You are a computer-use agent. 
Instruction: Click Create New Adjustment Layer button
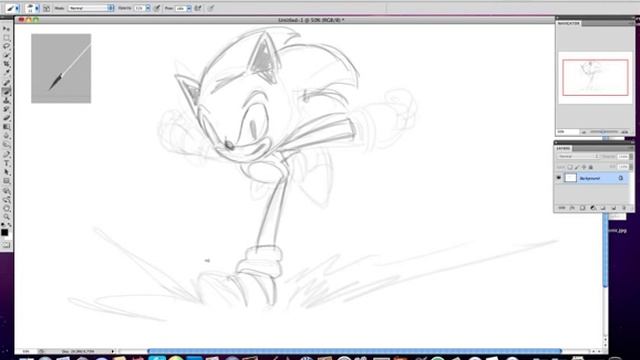593,208
